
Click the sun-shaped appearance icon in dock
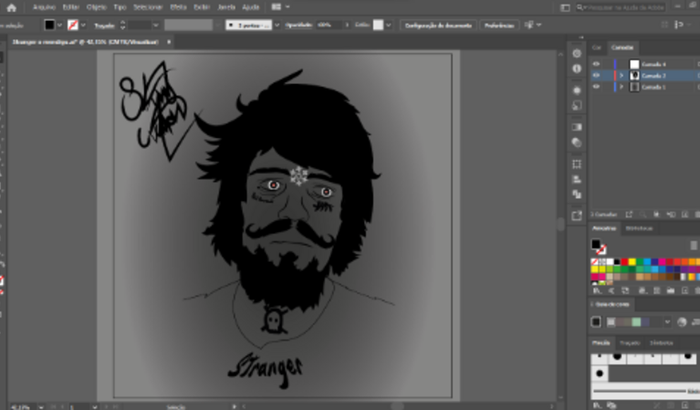(577, 90)
